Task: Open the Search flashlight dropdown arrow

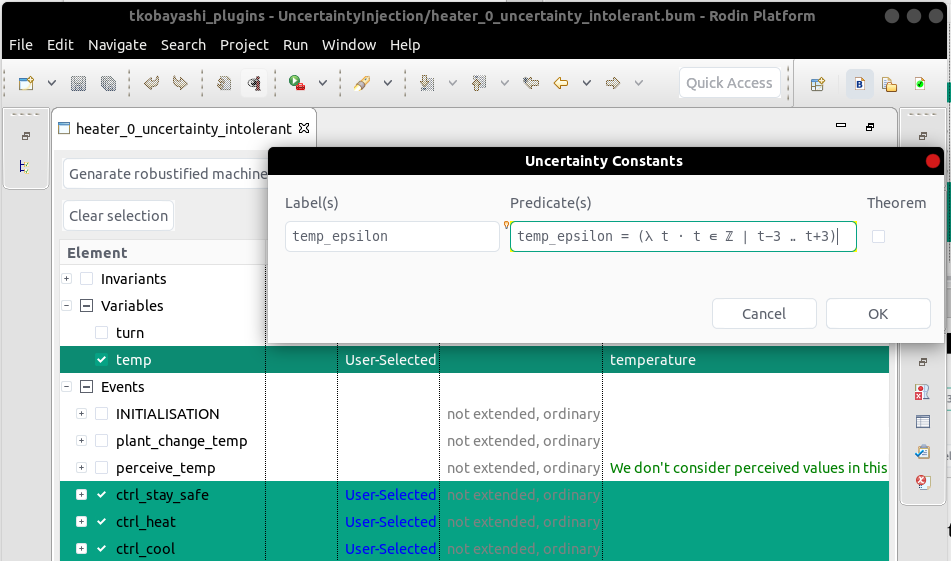Action: [388, 83]
